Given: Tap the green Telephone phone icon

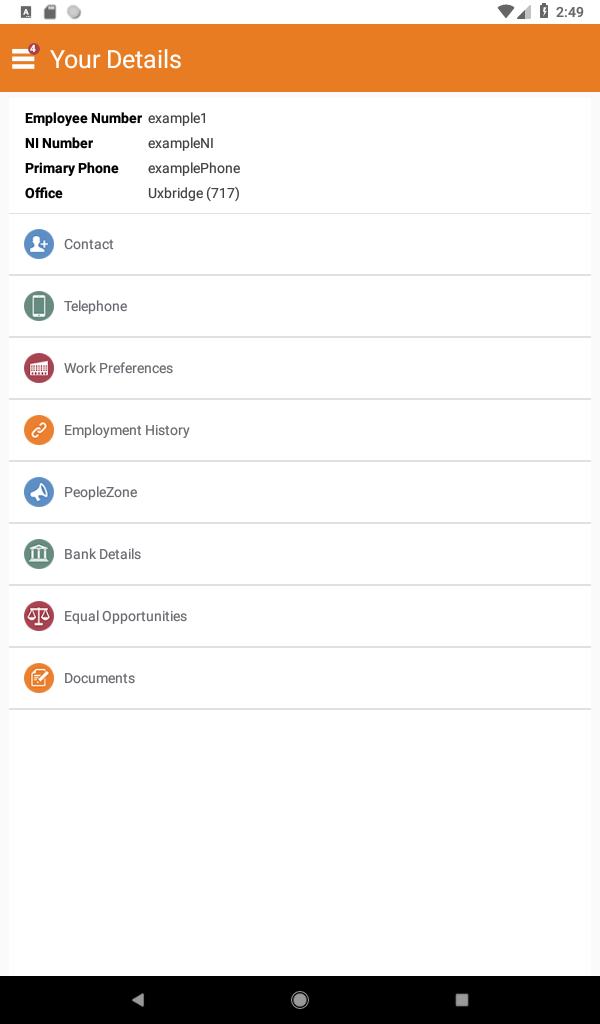Looking at the screenshot, I should [x=39, y=306].
